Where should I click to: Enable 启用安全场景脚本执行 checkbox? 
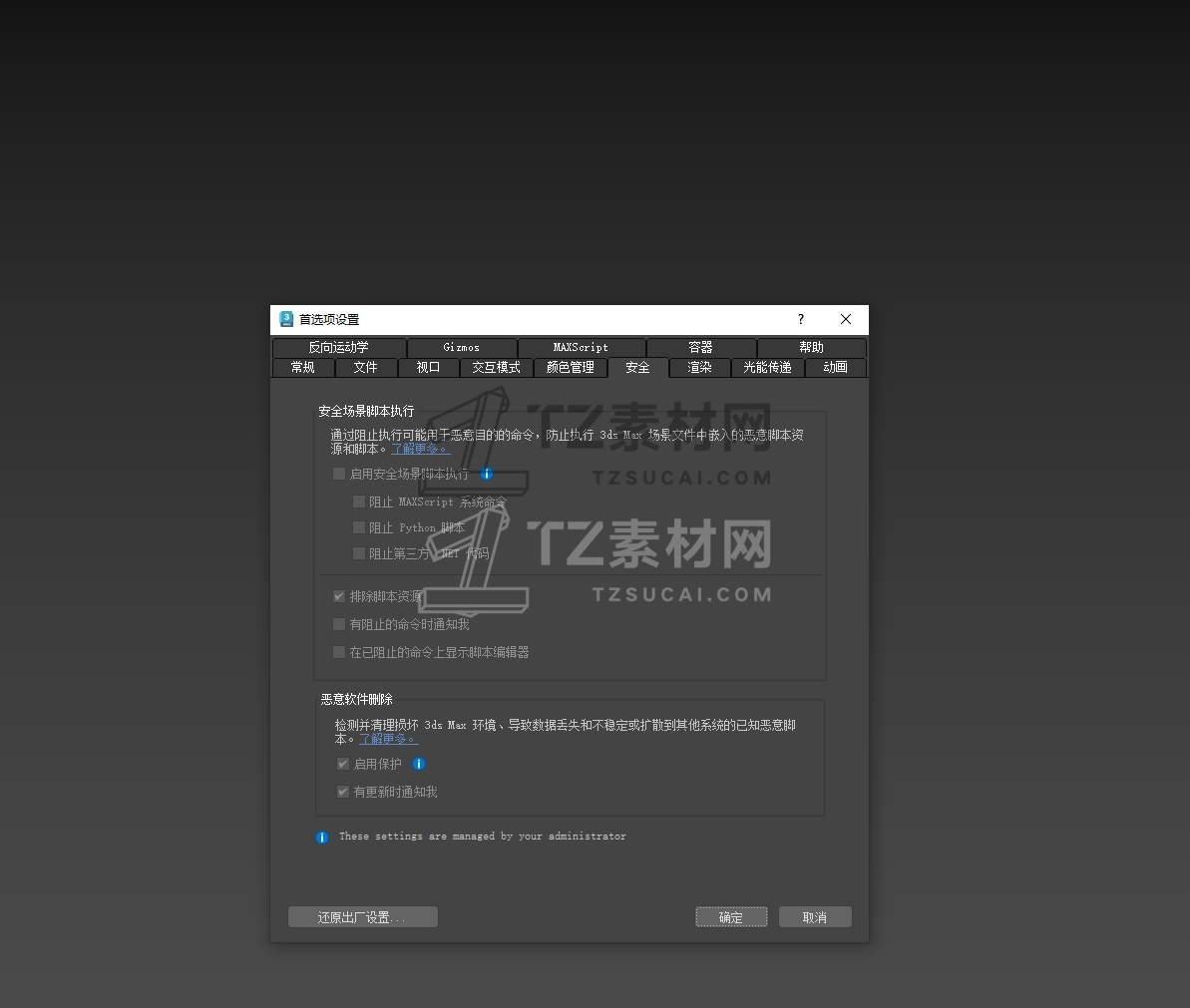(x=339, y=474)
